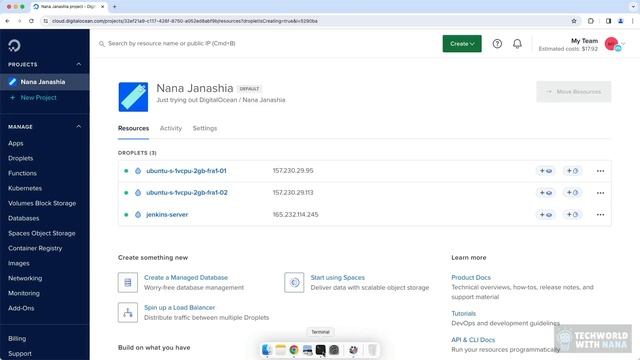Screen dimensions: 640x360
Task: Add a backup to ubuntu-s-1vcpu-2gb-fra1-01
Action: [x=572, y=171]
